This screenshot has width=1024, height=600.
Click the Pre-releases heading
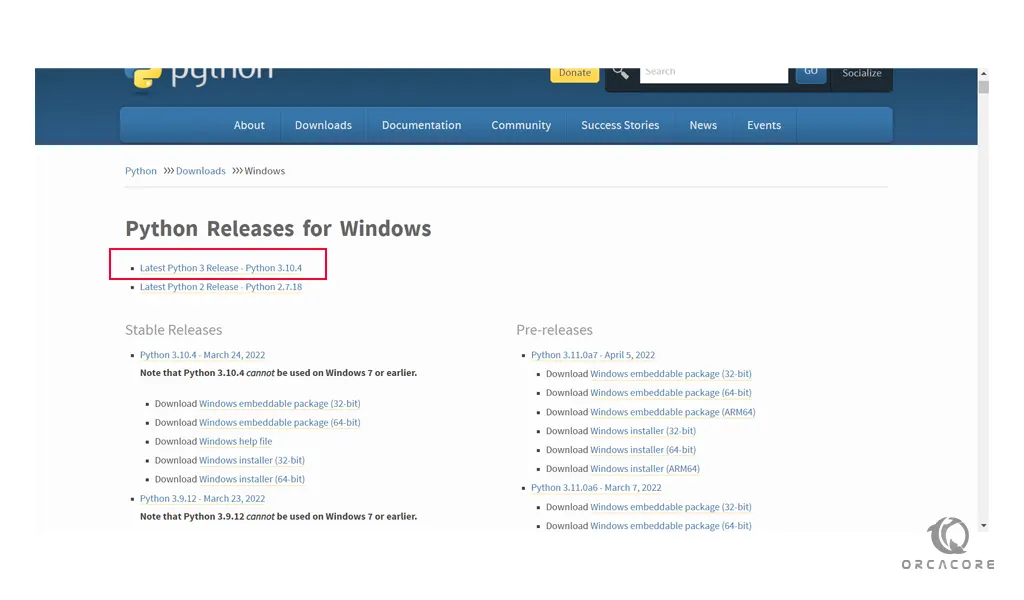554,330
